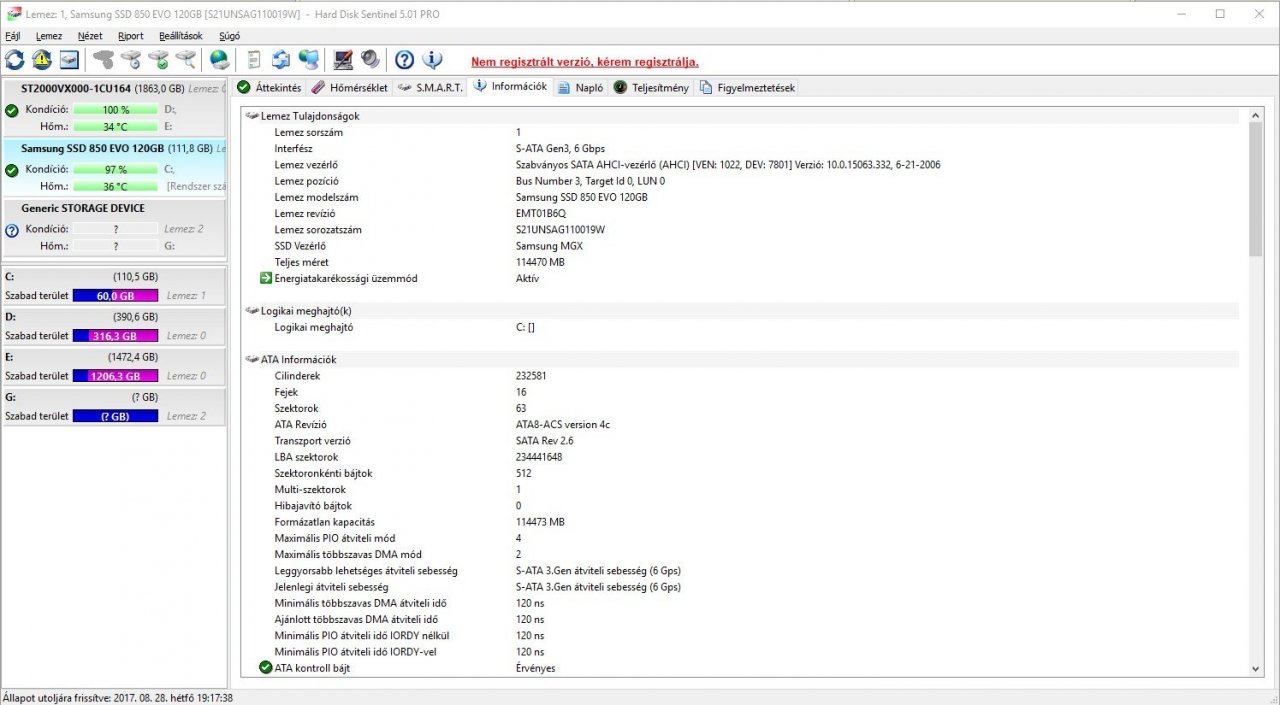The image size is (1280, 705).
Task: Click the disk icon before Logikai meghajtó(k) header
Action: pos(252,310)
